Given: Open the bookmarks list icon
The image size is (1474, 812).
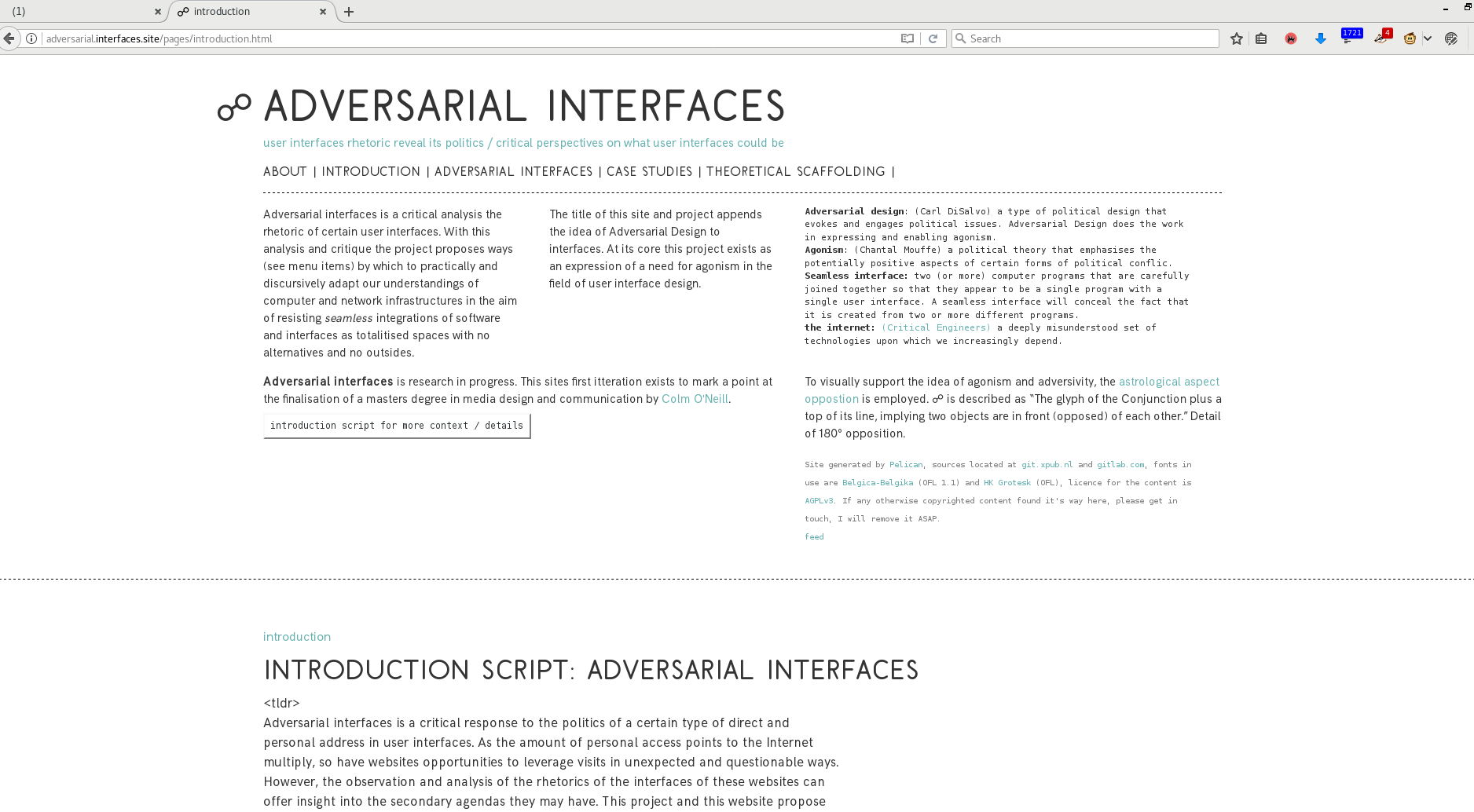Looking at the screenshot, I should click(1261, 38).
